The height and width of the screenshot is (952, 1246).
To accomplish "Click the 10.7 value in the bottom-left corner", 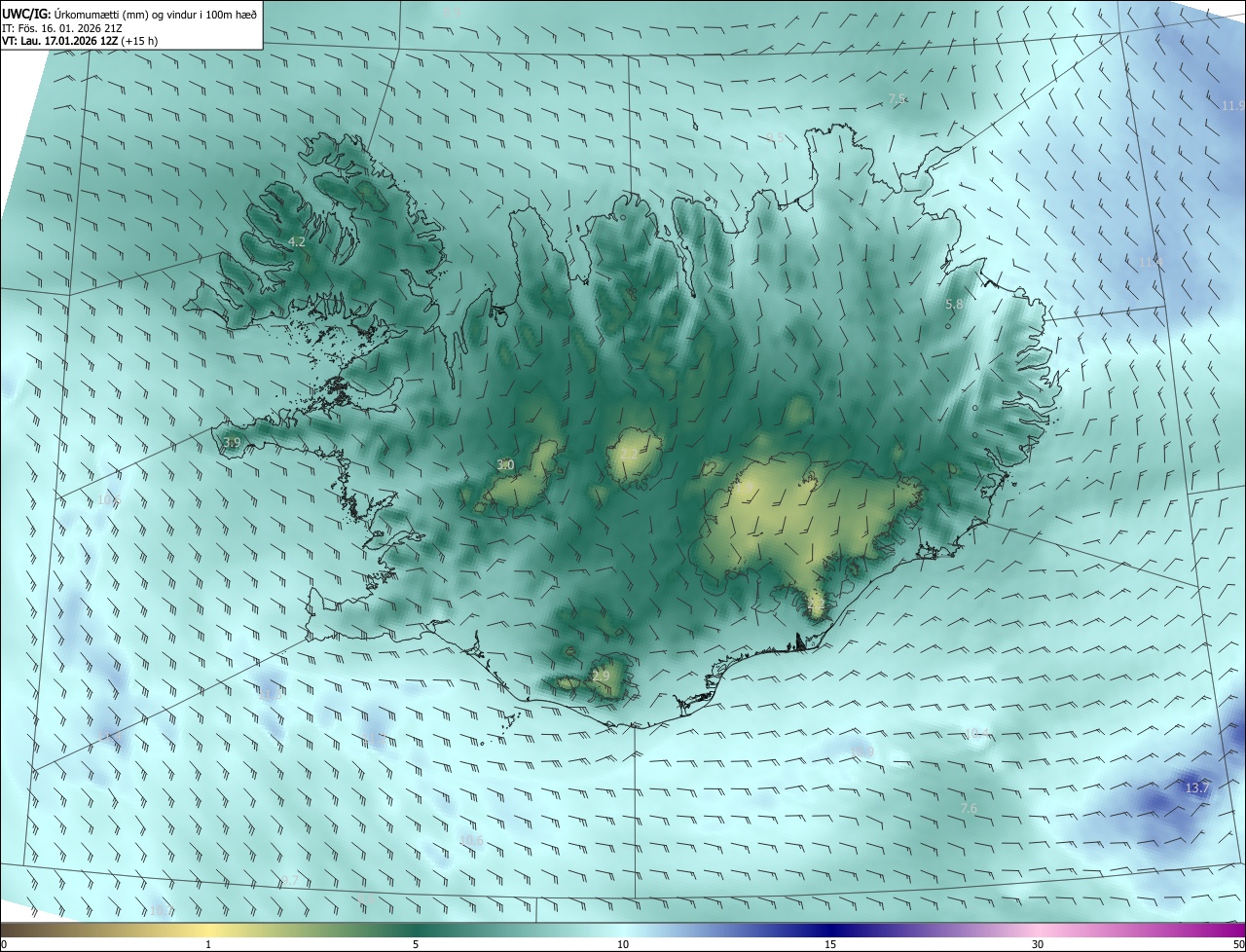I will coord(162,911).
